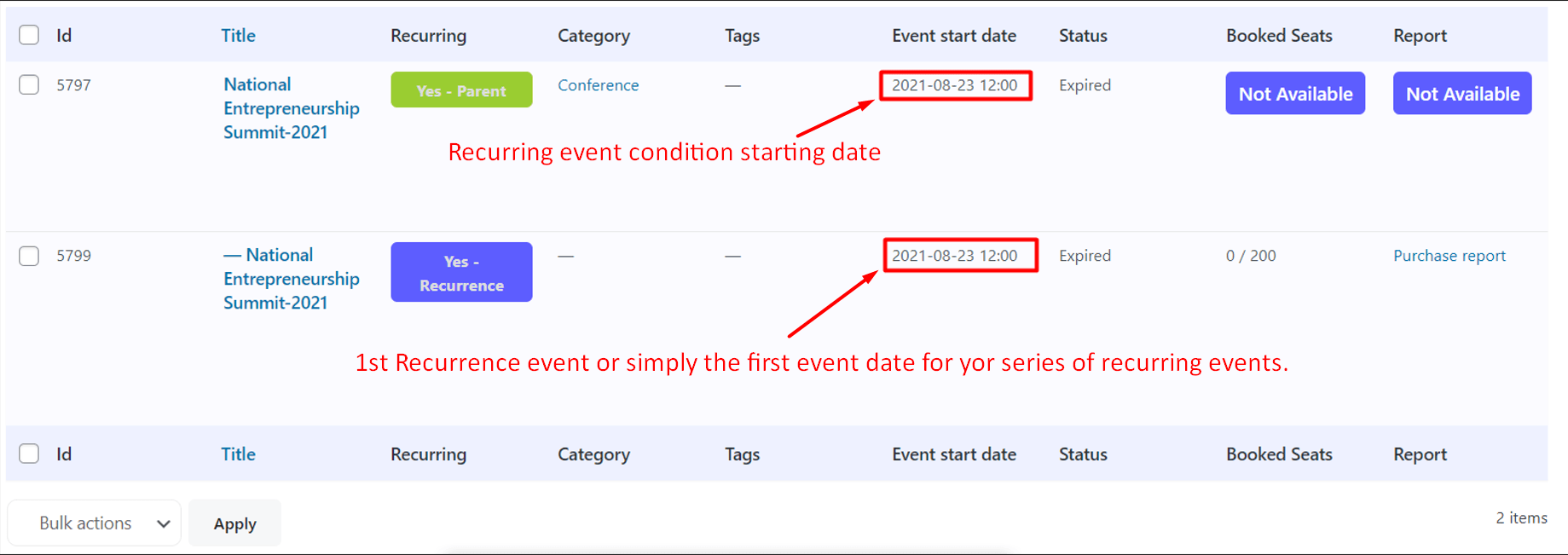The height and width of the screenshot is (555, 1568).
Task: Sort events by clicking the Title column header
Action: click(237, 35)
